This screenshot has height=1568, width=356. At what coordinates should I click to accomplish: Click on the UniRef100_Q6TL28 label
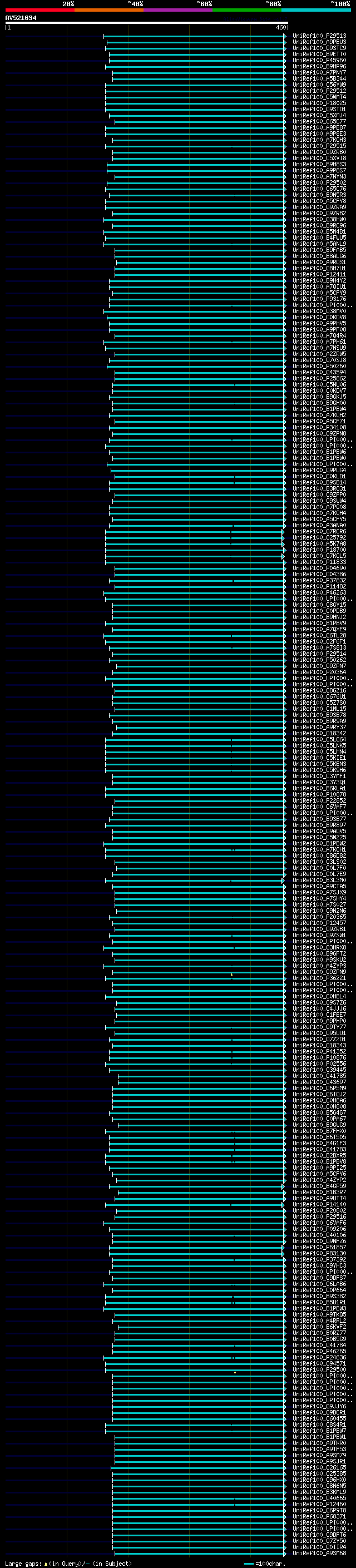319,635
